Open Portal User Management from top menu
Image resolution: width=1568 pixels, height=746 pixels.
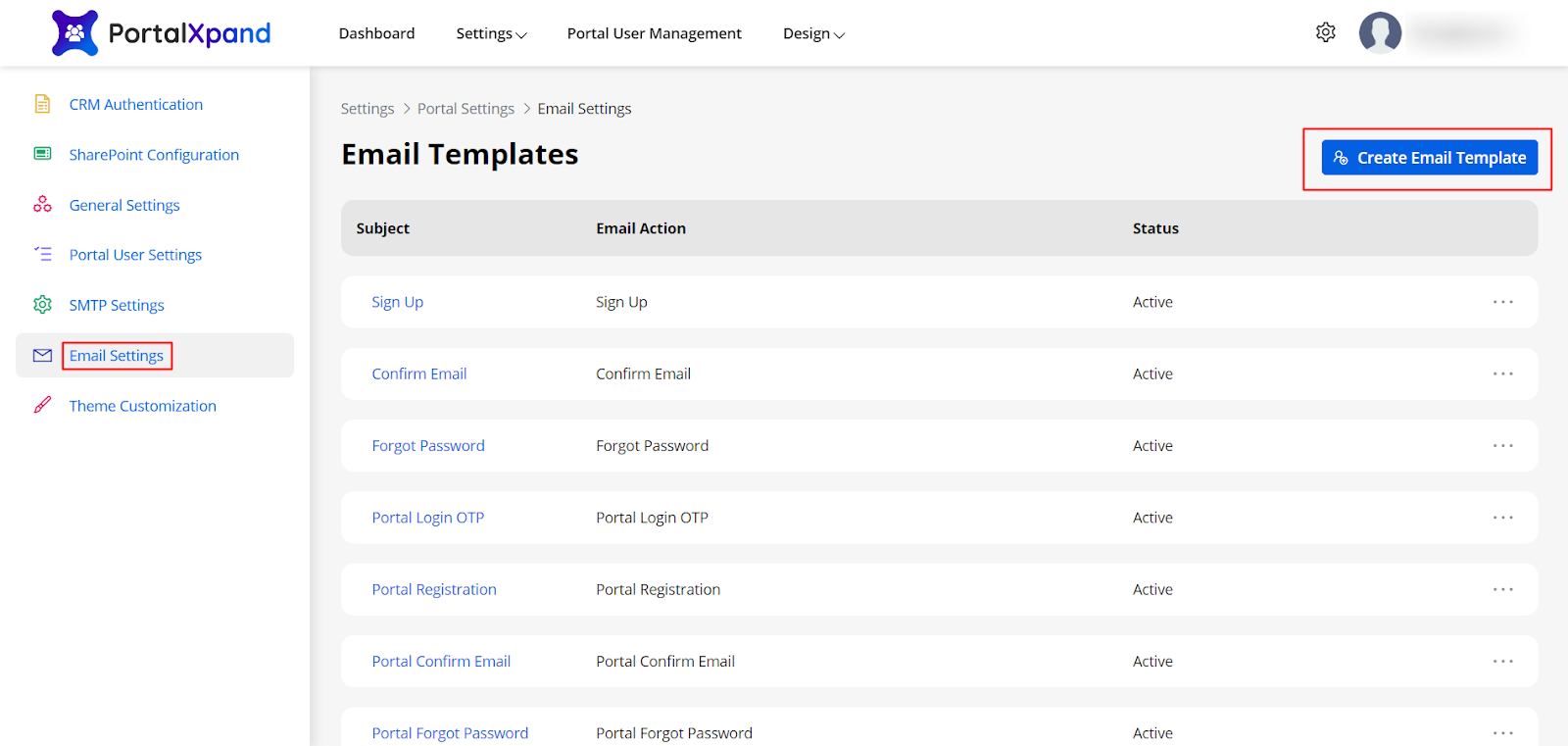(654, 33)
